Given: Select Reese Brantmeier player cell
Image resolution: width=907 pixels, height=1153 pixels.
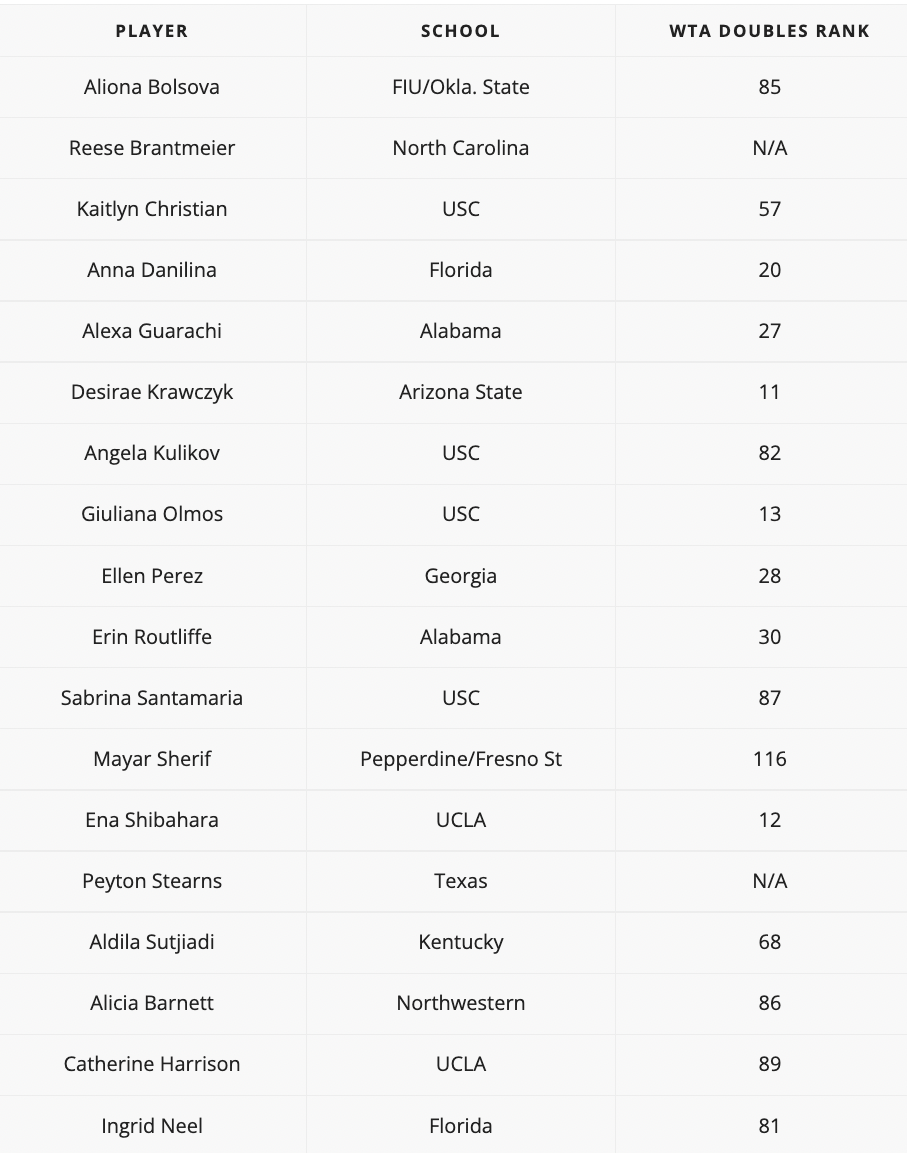Looking at the screenshot, I should (152, 148).
